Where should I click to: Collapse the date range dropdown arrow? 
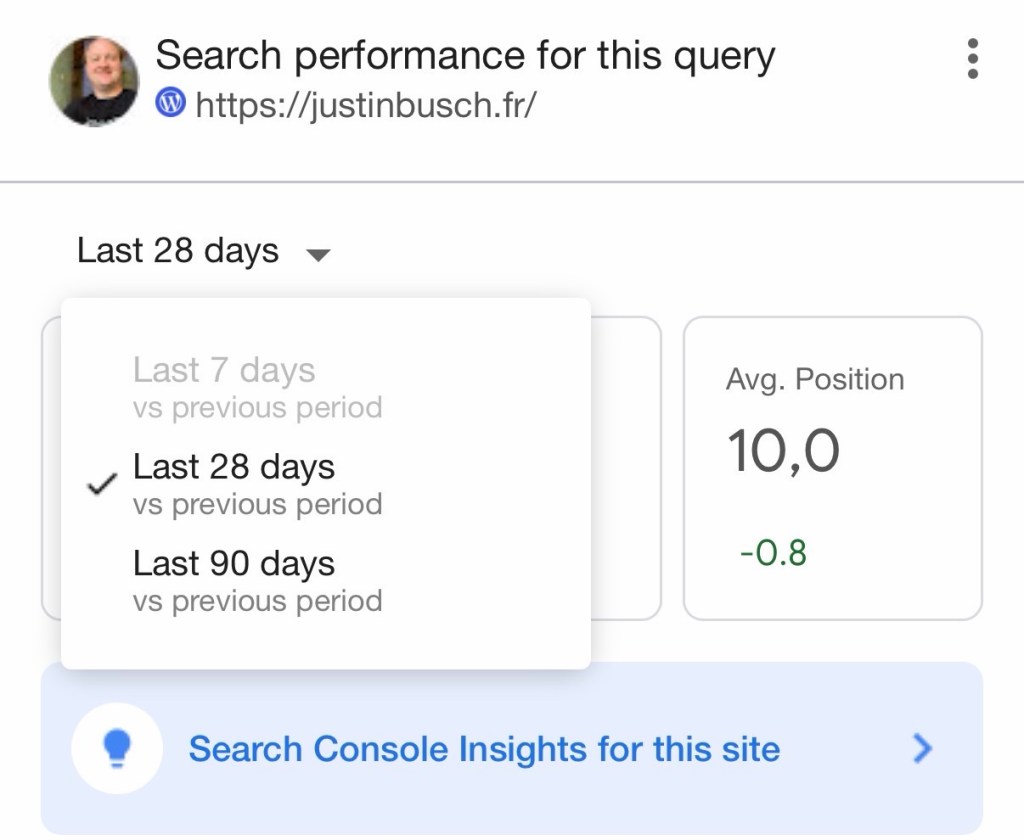click(x=318, y=255)
